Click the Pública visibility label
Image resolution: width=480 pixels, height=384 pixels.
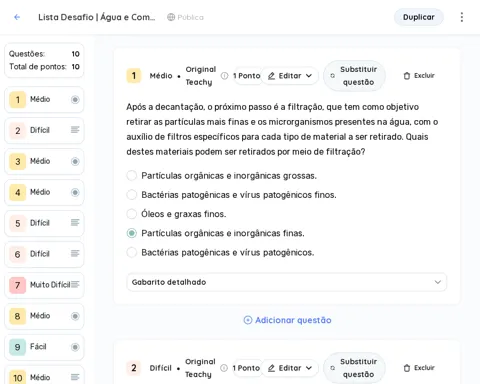click(190, 17)
